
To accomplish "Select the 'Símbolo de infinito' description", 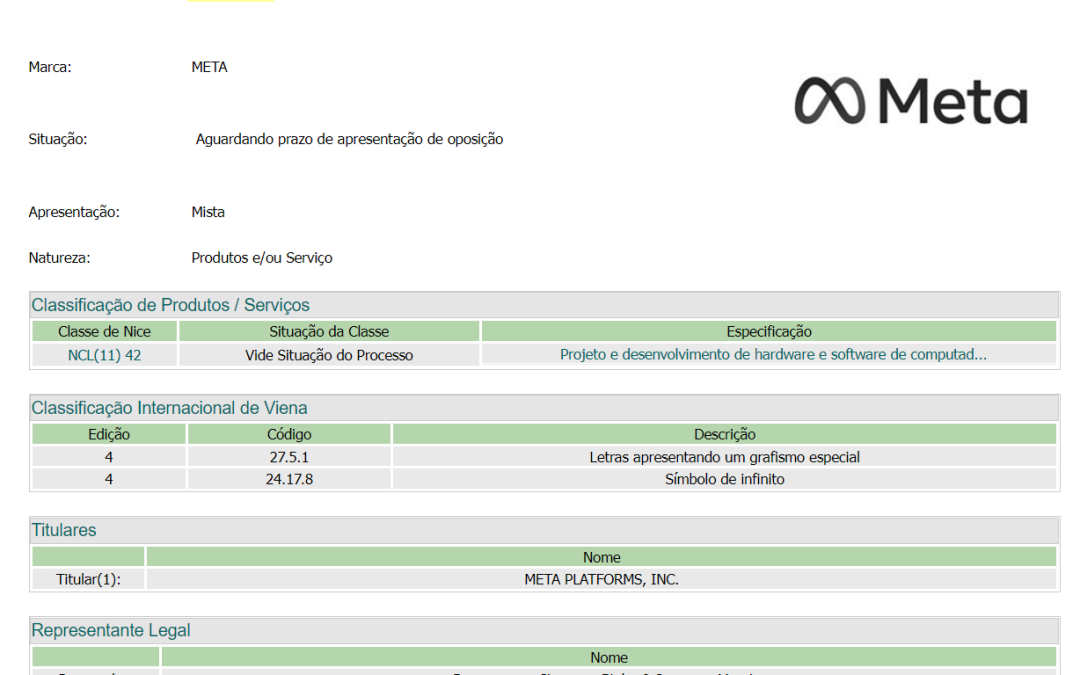I will [x=724, y=479].
